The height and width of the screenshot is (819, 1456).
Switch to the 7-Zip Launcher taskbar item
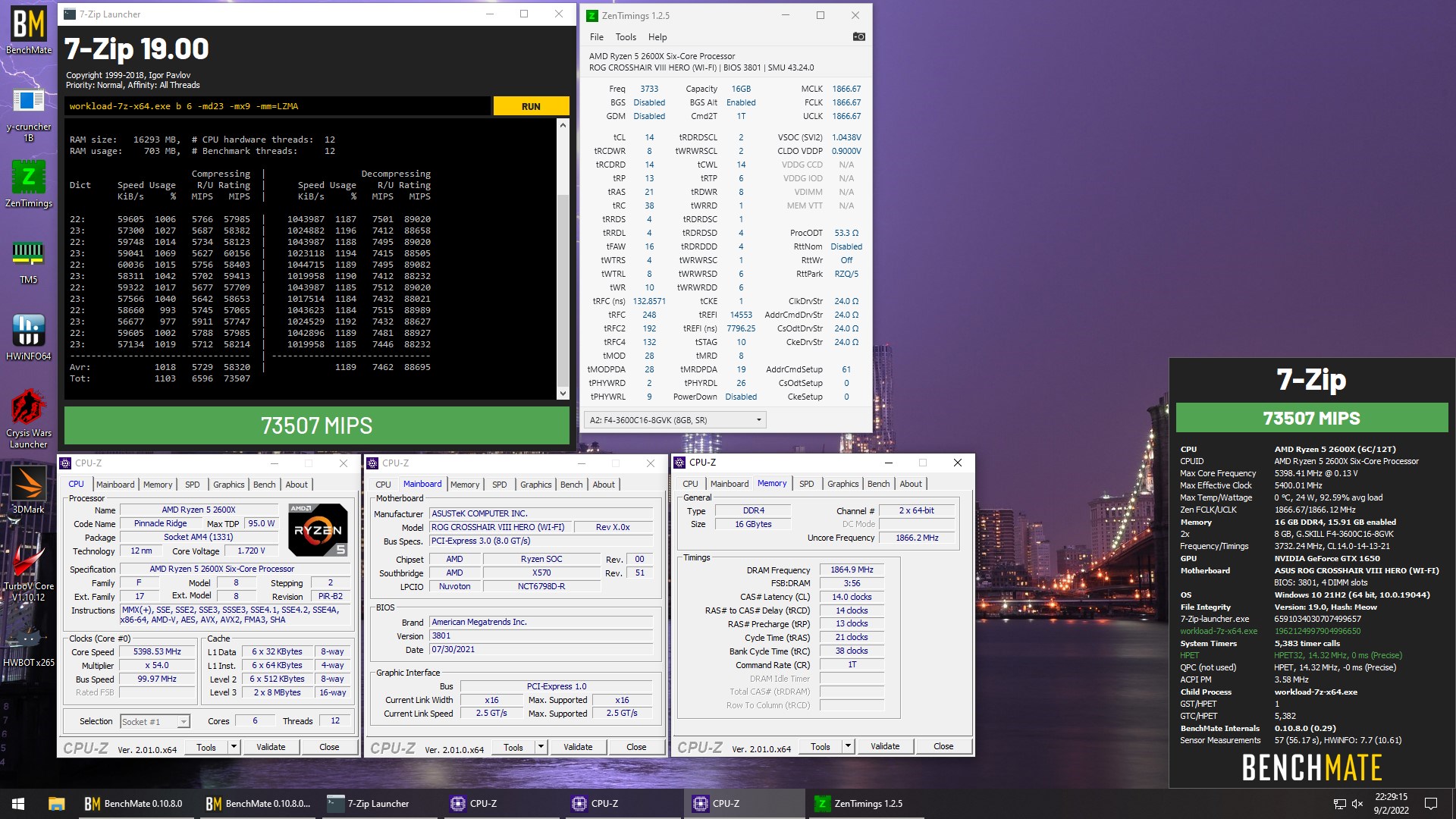pos(379,804)
